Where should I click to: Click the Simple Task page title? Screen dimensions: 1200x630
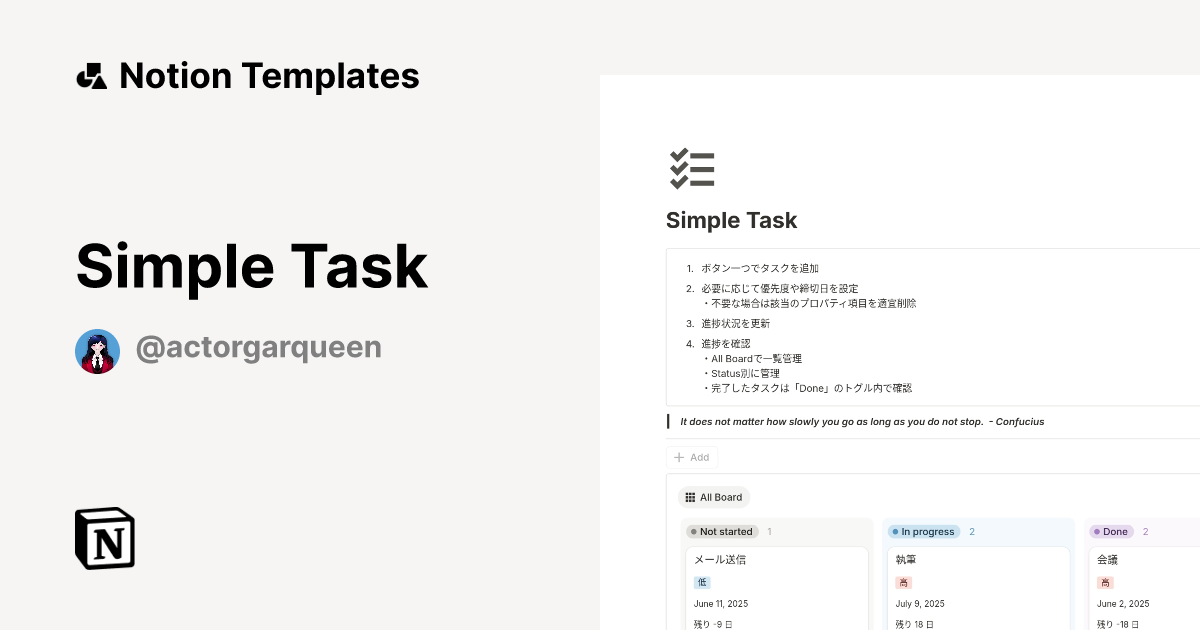tap(731, 220)
